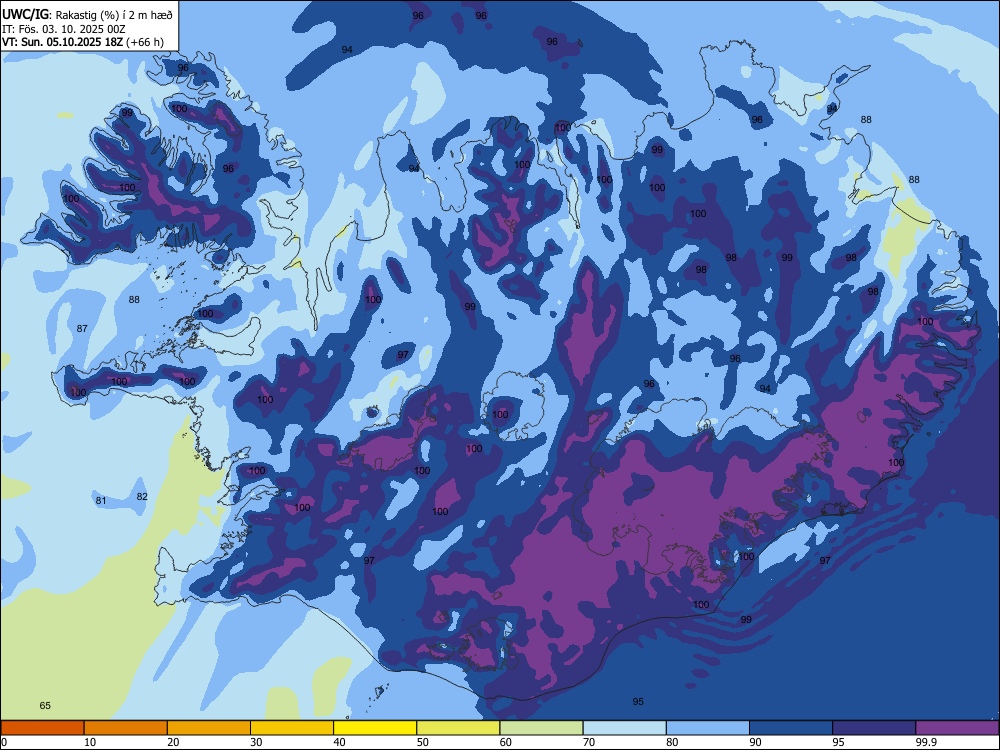Select the 'VT: Sun. 05.10.2025 18Z' valid time
Screen dimensions: 1000x750
pyautogui.click(x=62, y=42)
